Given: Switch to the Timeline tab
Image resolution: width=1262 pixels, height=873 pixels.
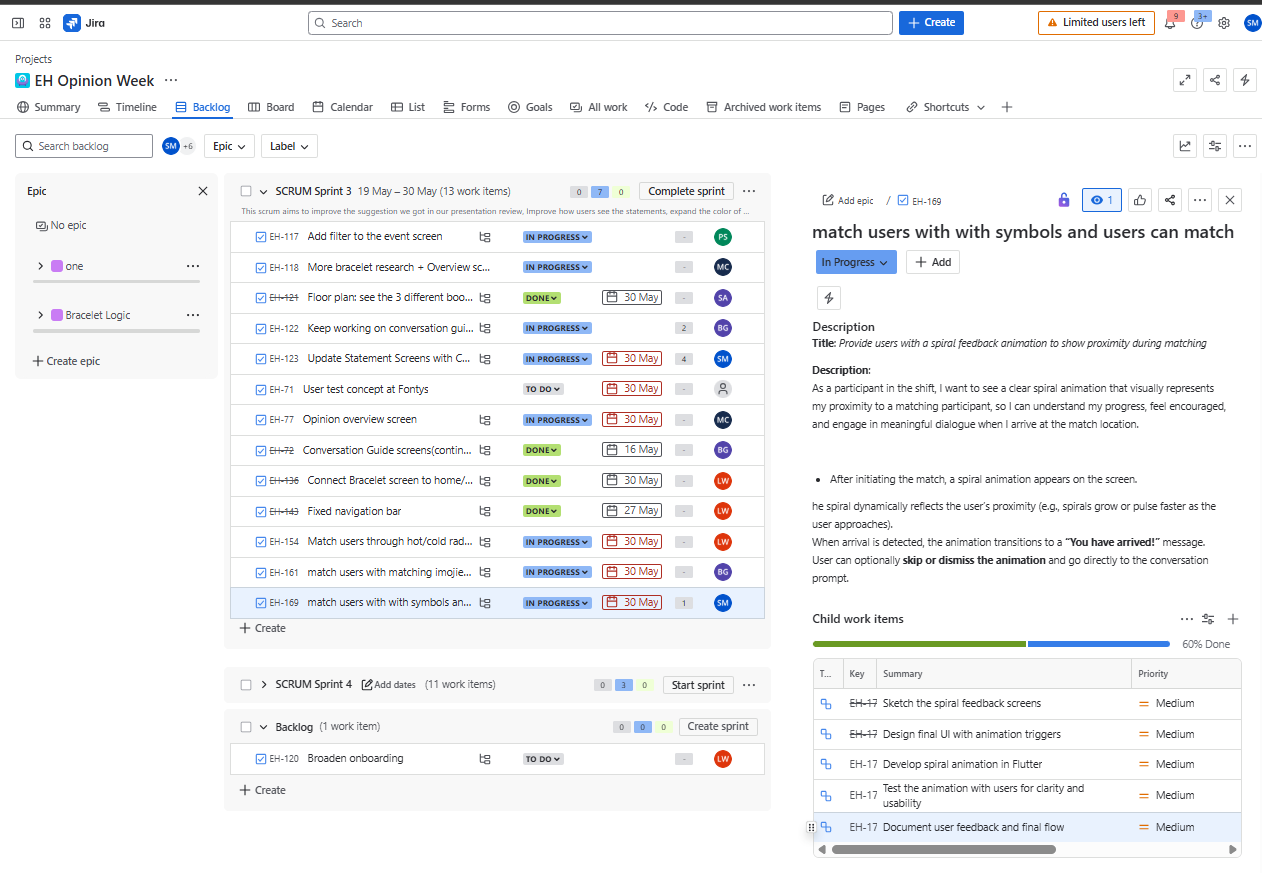Looking at the screenshot, I should pos(127,107).
